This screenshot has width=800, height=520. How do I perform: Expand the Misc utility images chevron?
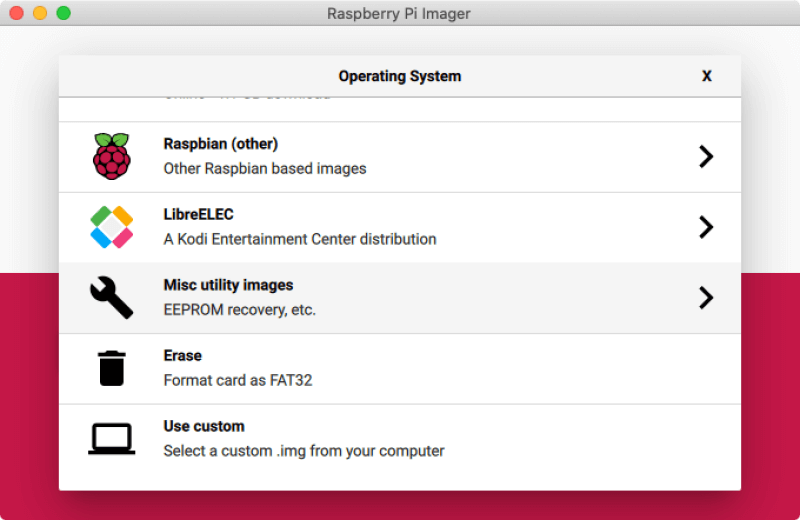pos(706,298)
